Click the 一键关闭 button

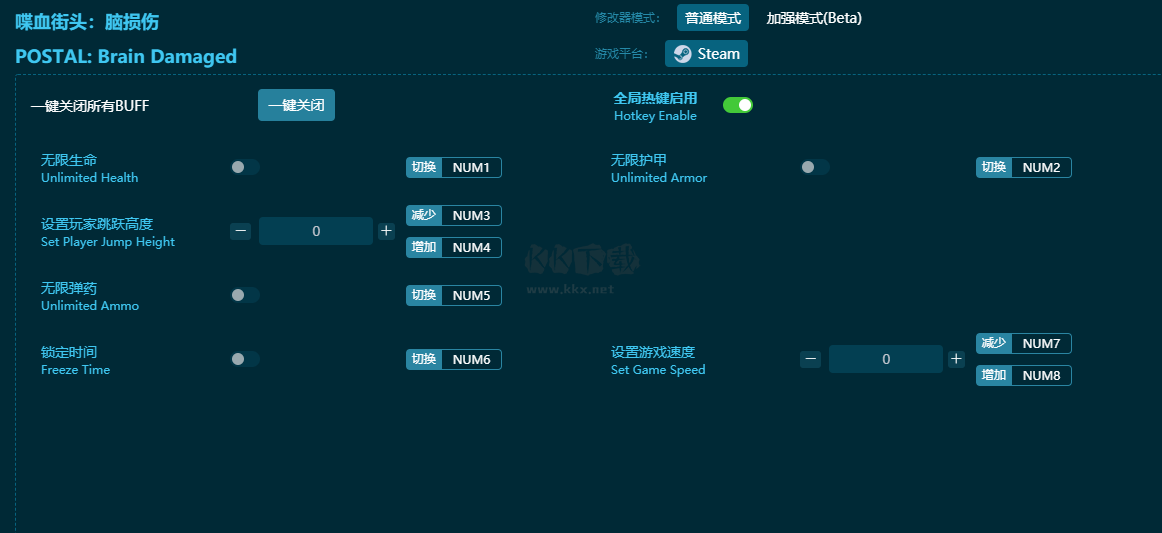tap(296, 105)
